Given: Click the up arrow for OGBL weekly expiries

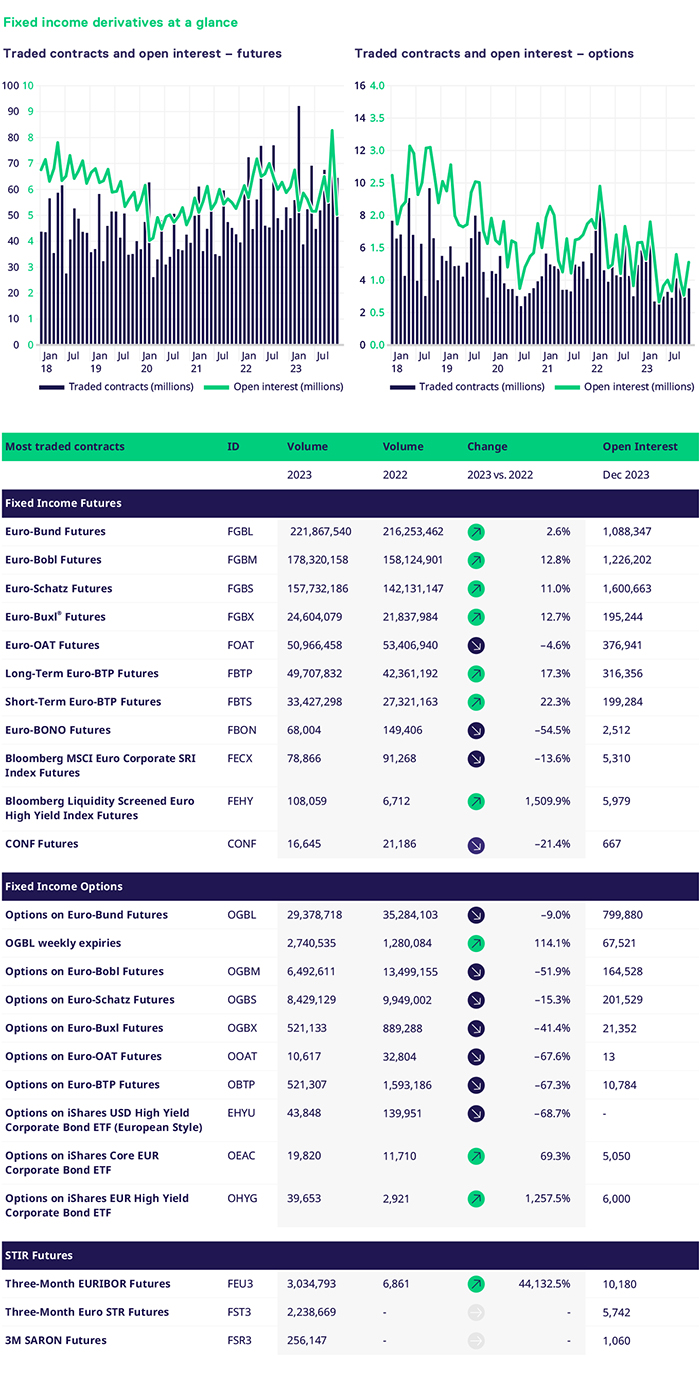Looking at the screenshot, I should point(476,943).
